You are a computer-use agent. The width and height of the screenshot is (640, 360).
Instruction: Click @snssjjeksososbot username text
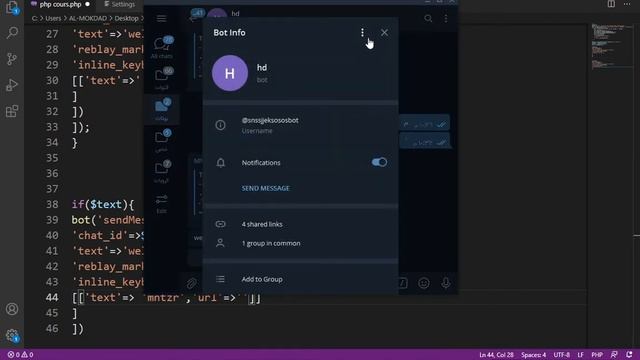270,120
